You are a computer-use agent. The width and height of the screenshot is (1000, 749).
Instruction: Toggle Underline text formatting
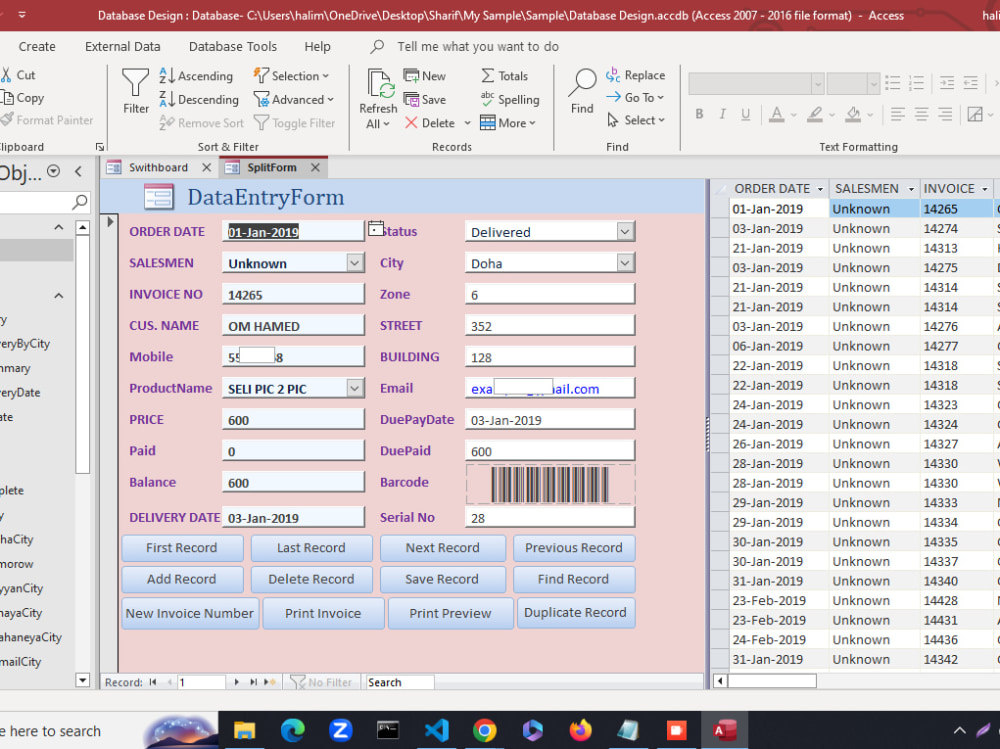click(746, 114)
